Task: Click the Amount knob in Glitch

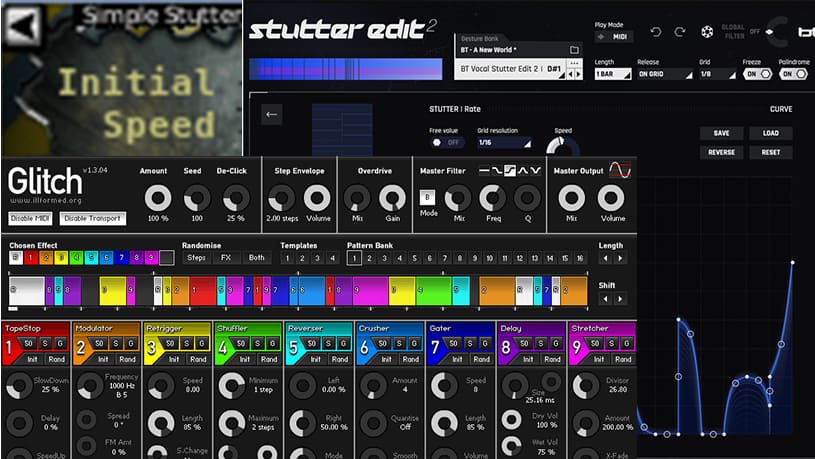Action: (x=157, y=198)
